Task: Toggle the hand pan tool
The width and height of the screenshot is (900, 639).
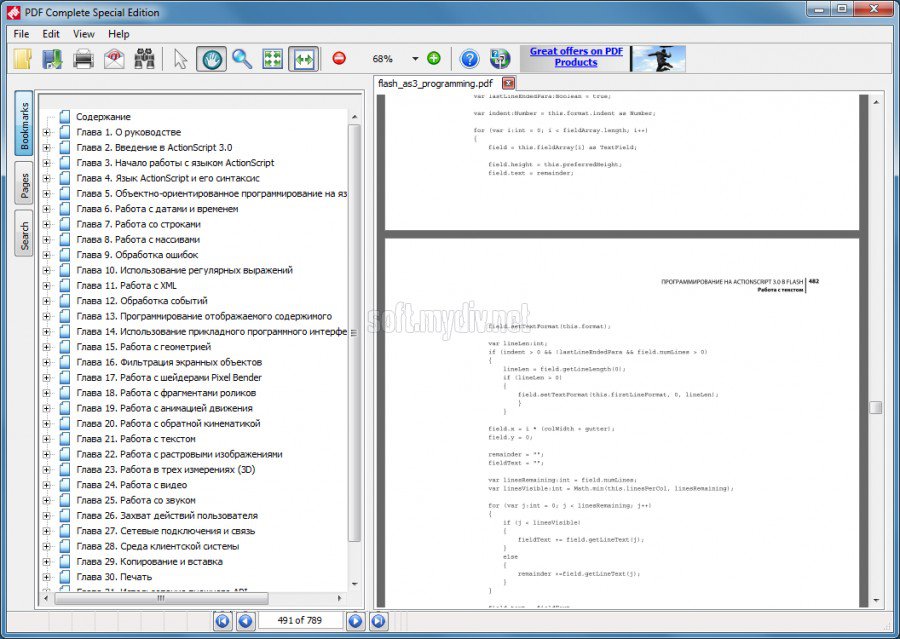Action: (x=211, y=59)
